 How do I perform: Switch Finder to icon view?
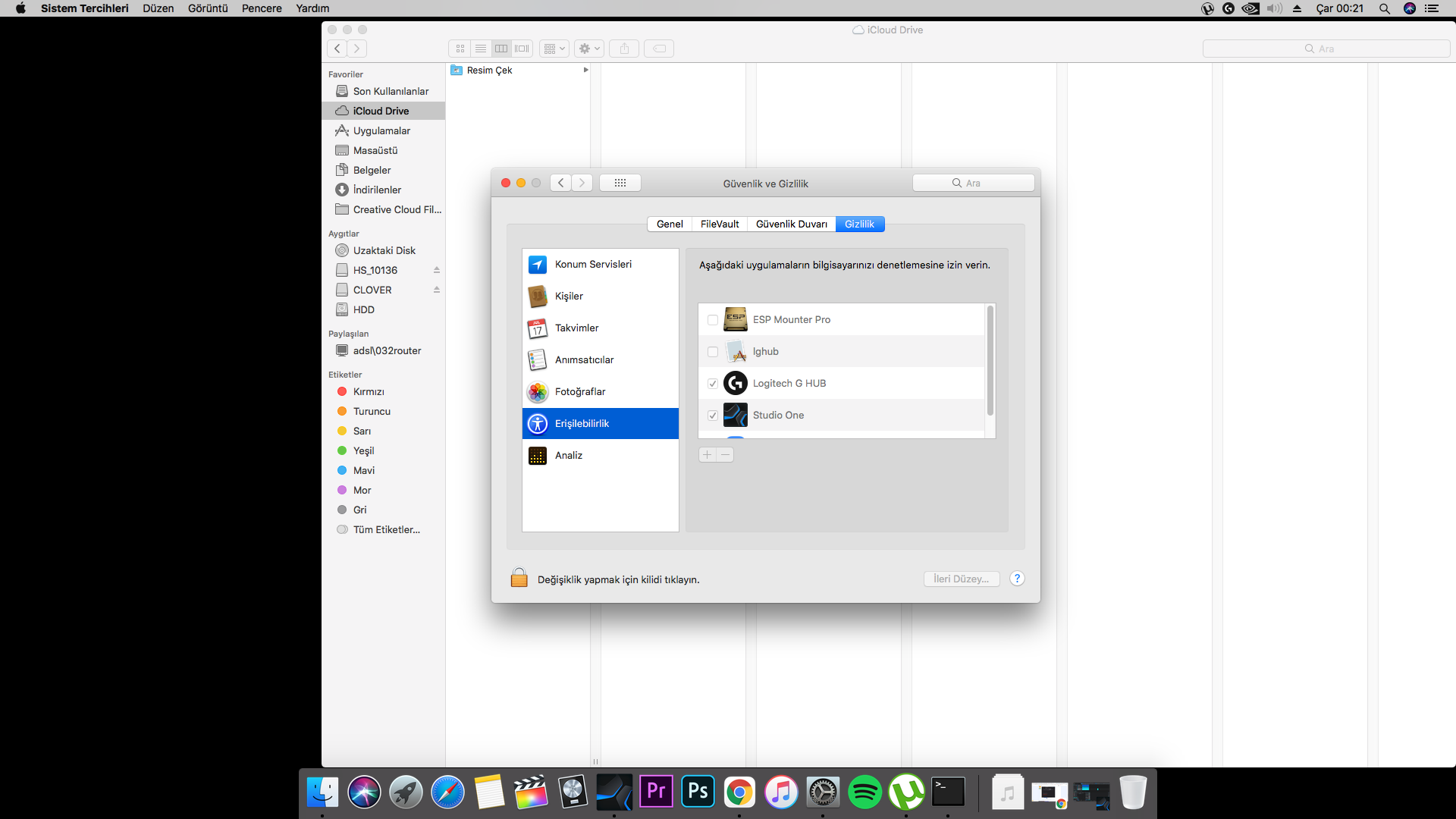click(x=460, y=49)
